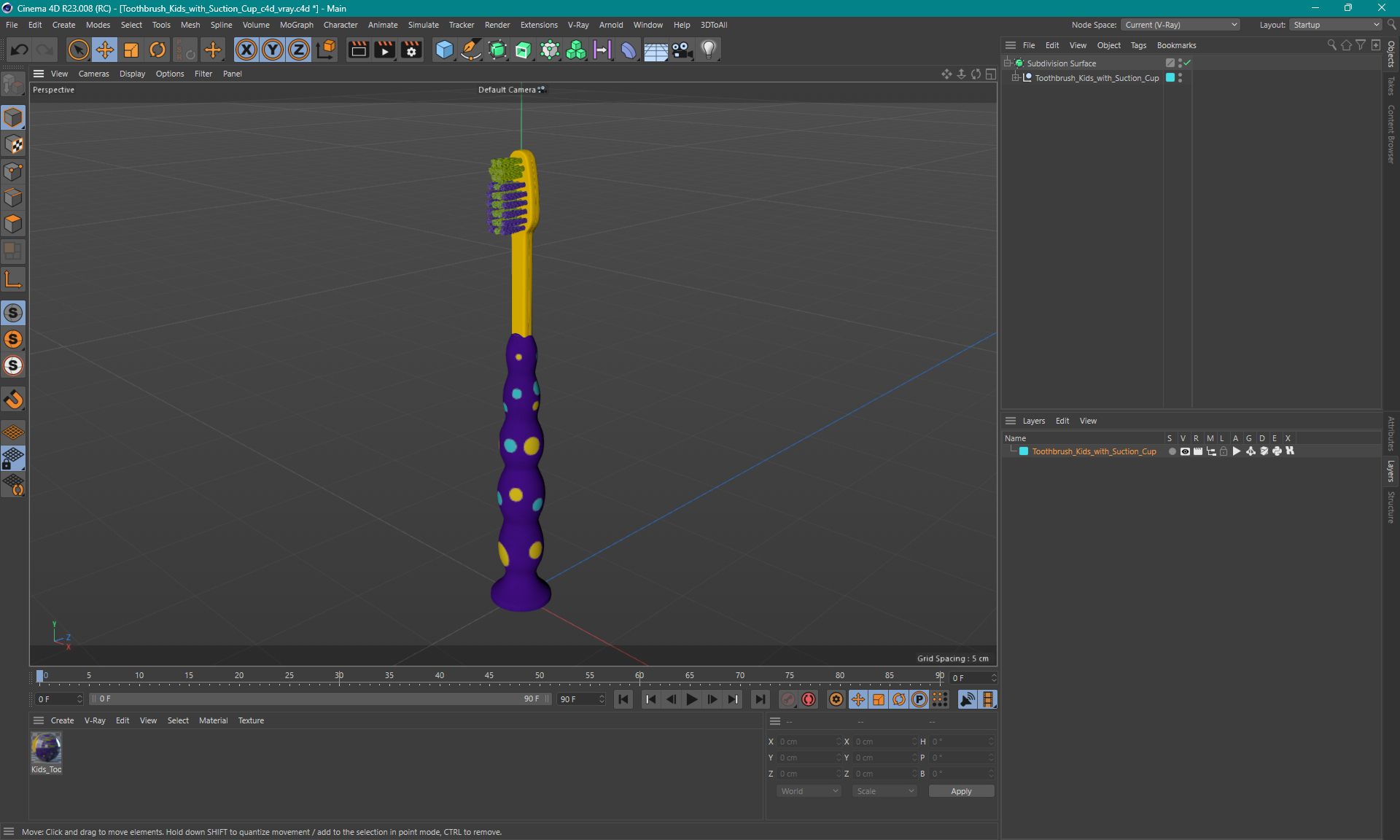Viewport: 1400px width, 840px height.
Task: Toggle layer lock icon
Action: pos(1224,451)
